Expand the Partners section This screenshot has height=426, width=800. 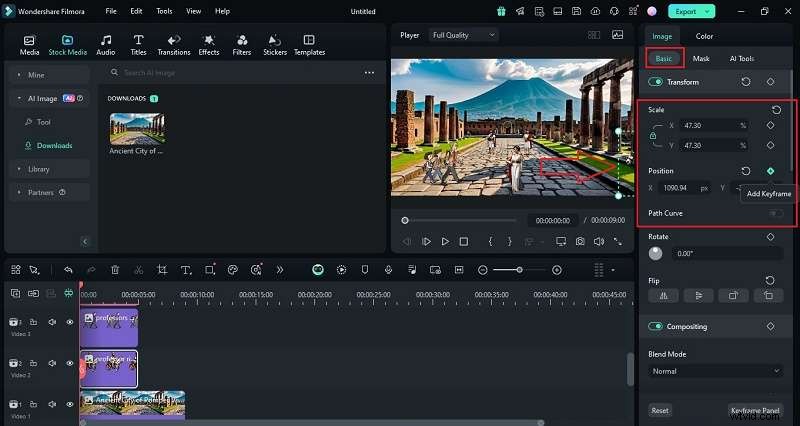tap(49, 192)
